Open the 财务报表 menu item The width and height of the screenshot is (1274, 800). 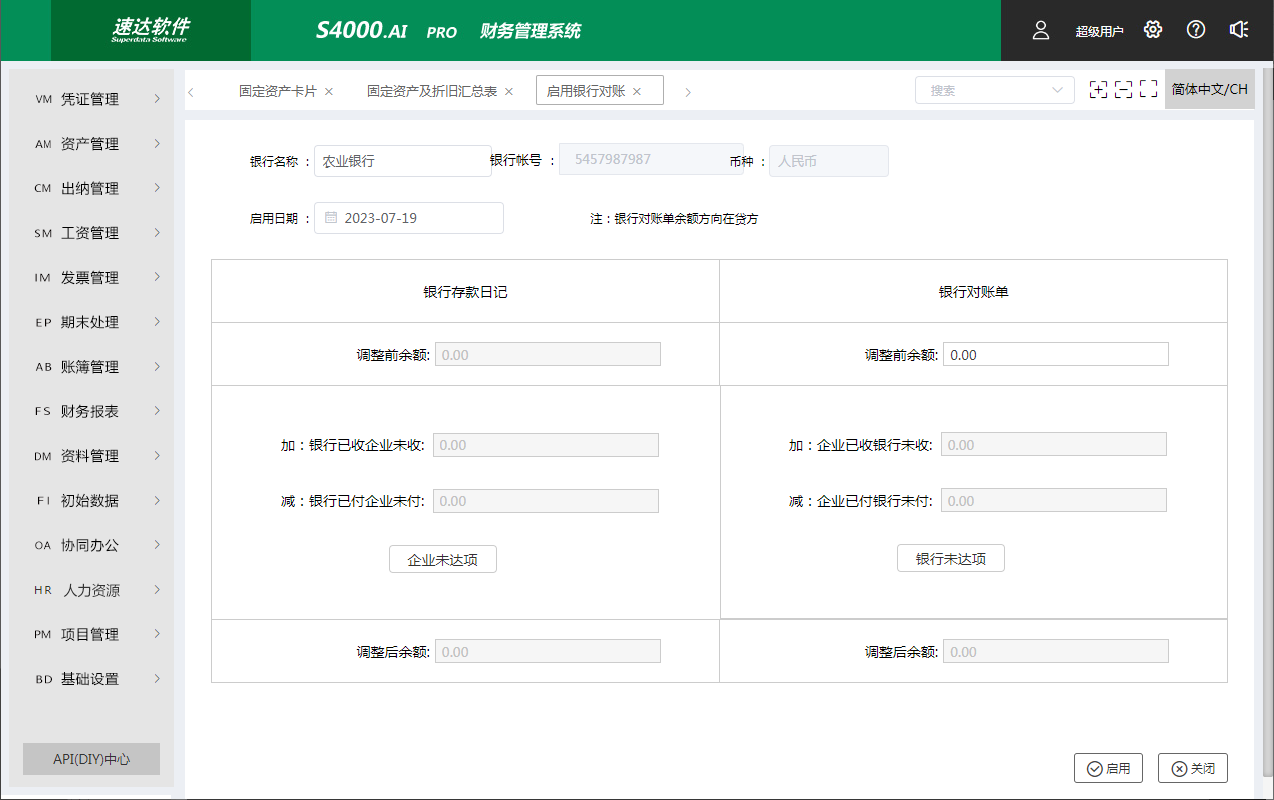[90, 411]
